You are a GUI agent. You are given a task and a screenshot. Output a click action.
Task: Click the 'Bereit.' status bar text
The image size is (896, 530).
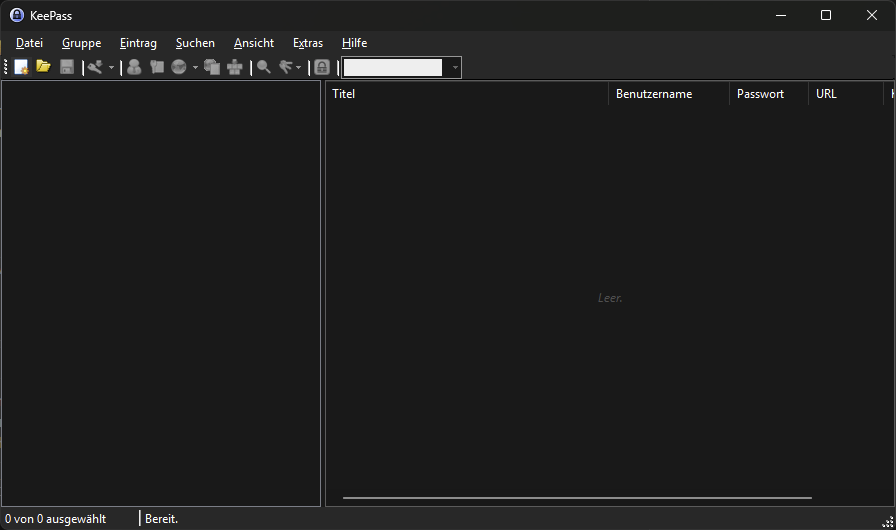[161, 519]
